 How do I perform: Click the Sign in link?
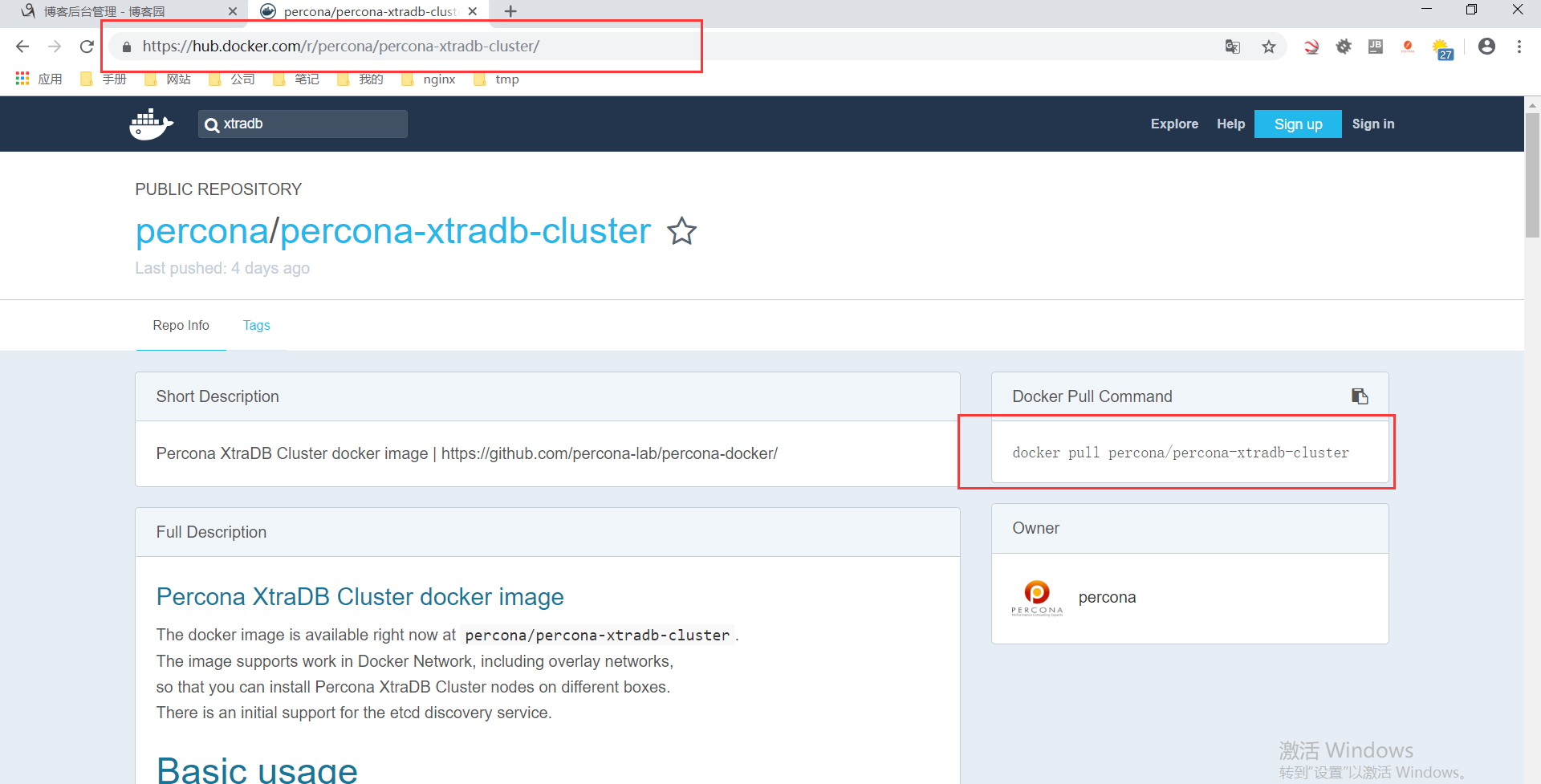click(1372, 124)
